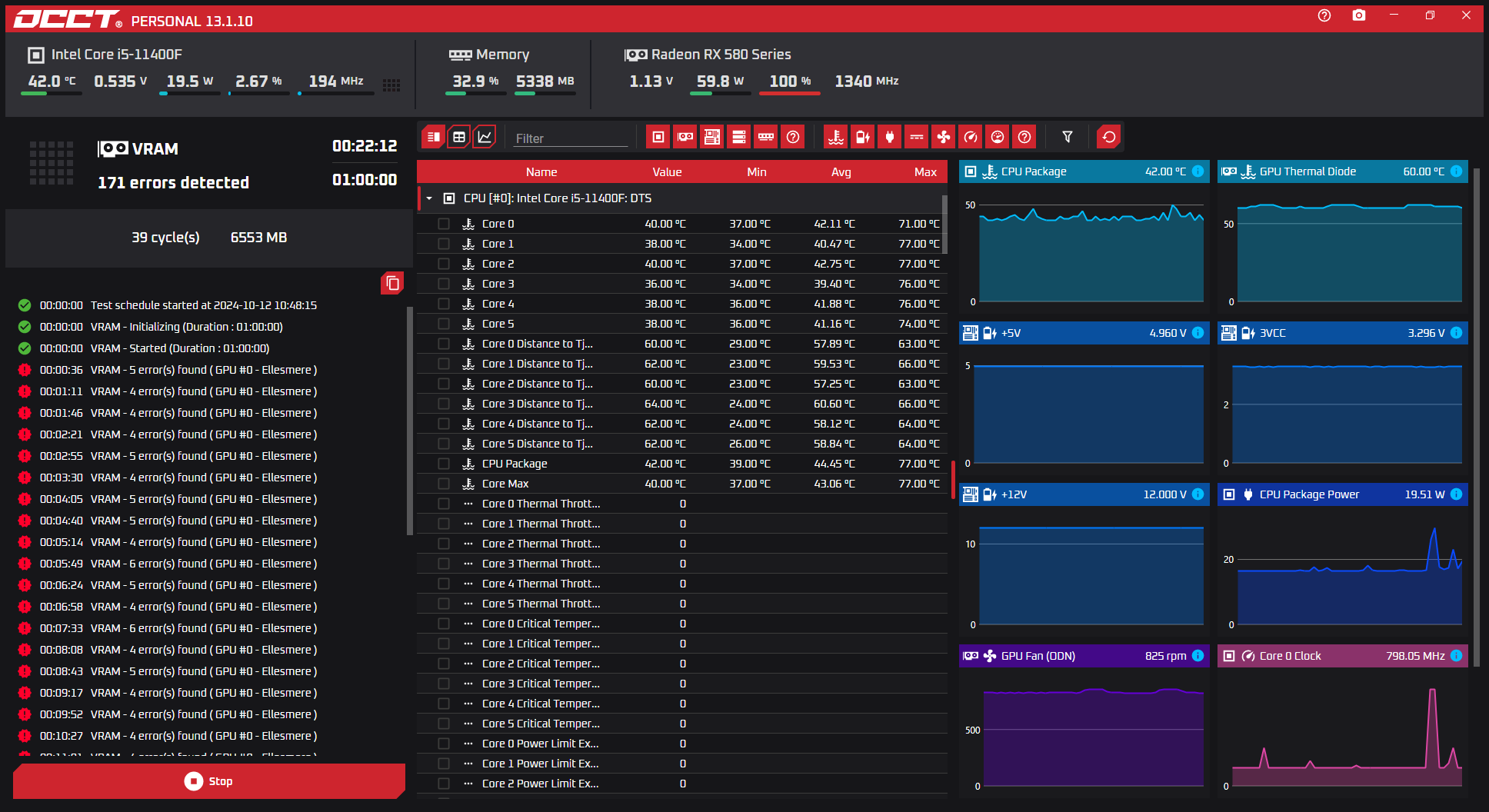Screen dimensions: 1489x812
Task: Stop the running VRAM test
Action: pos(208,781)
